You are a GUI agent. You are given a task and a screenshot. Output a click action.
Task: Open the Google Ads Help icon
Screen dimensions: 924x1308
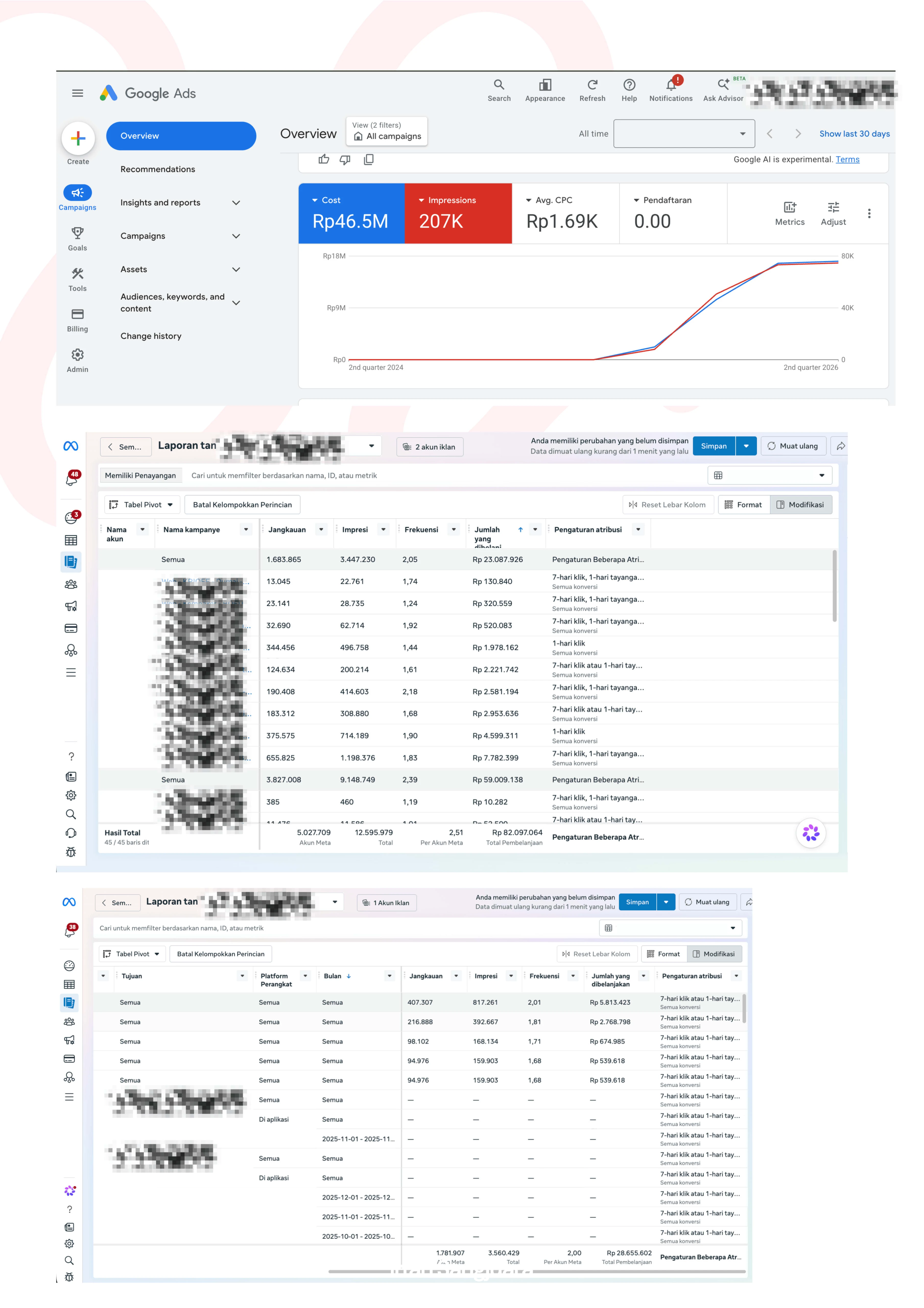click(x=629, y=90)
